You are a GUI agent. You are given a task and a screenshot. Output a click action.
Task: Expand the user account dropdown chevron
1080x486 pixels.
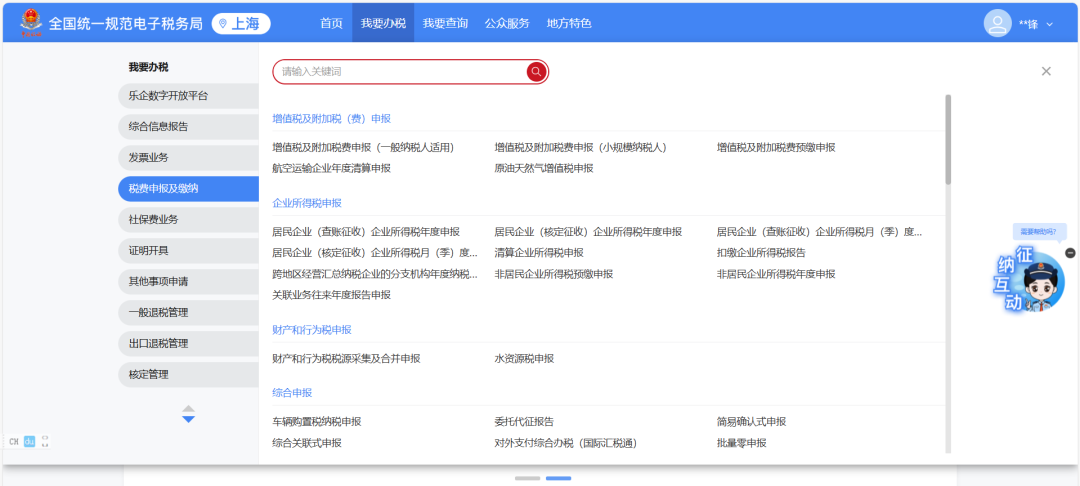[x=1049, y=24]
